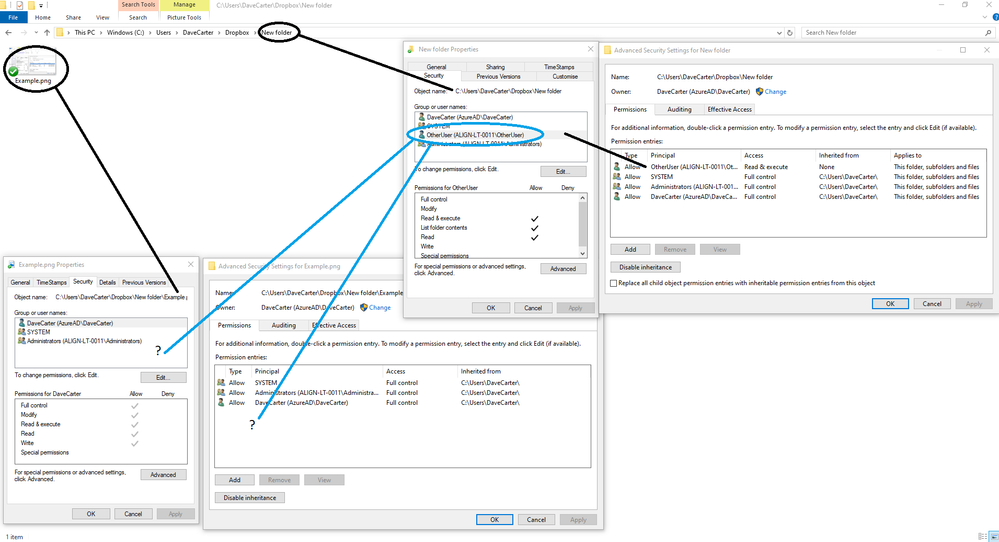Select the Example.png file thumbnail
The image size is (999, 542).
click(x=32, y=68)
